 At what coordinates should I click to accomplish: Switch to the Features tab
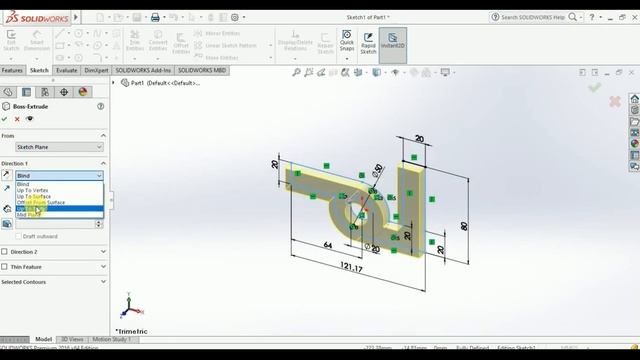(12, 70)
